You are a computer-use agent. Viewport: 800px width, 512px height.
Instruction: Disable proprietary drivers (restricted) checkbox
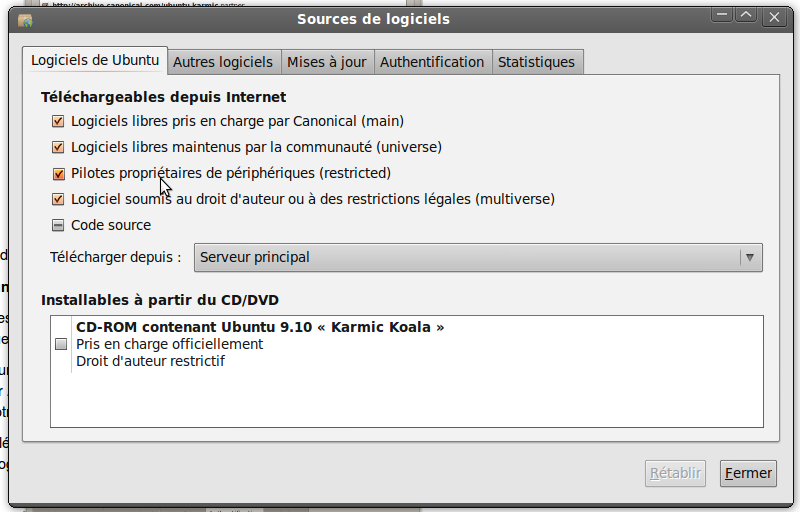point(58,173)
